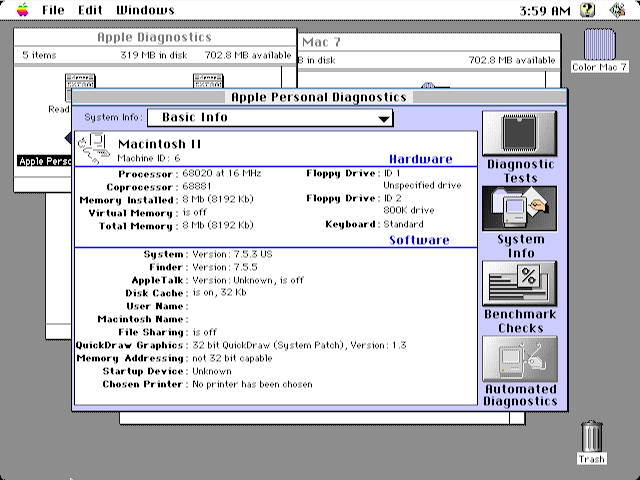640x480 pixels.
Task: Click the Apple Diagnostics window title bar
Action: point(155,37)
